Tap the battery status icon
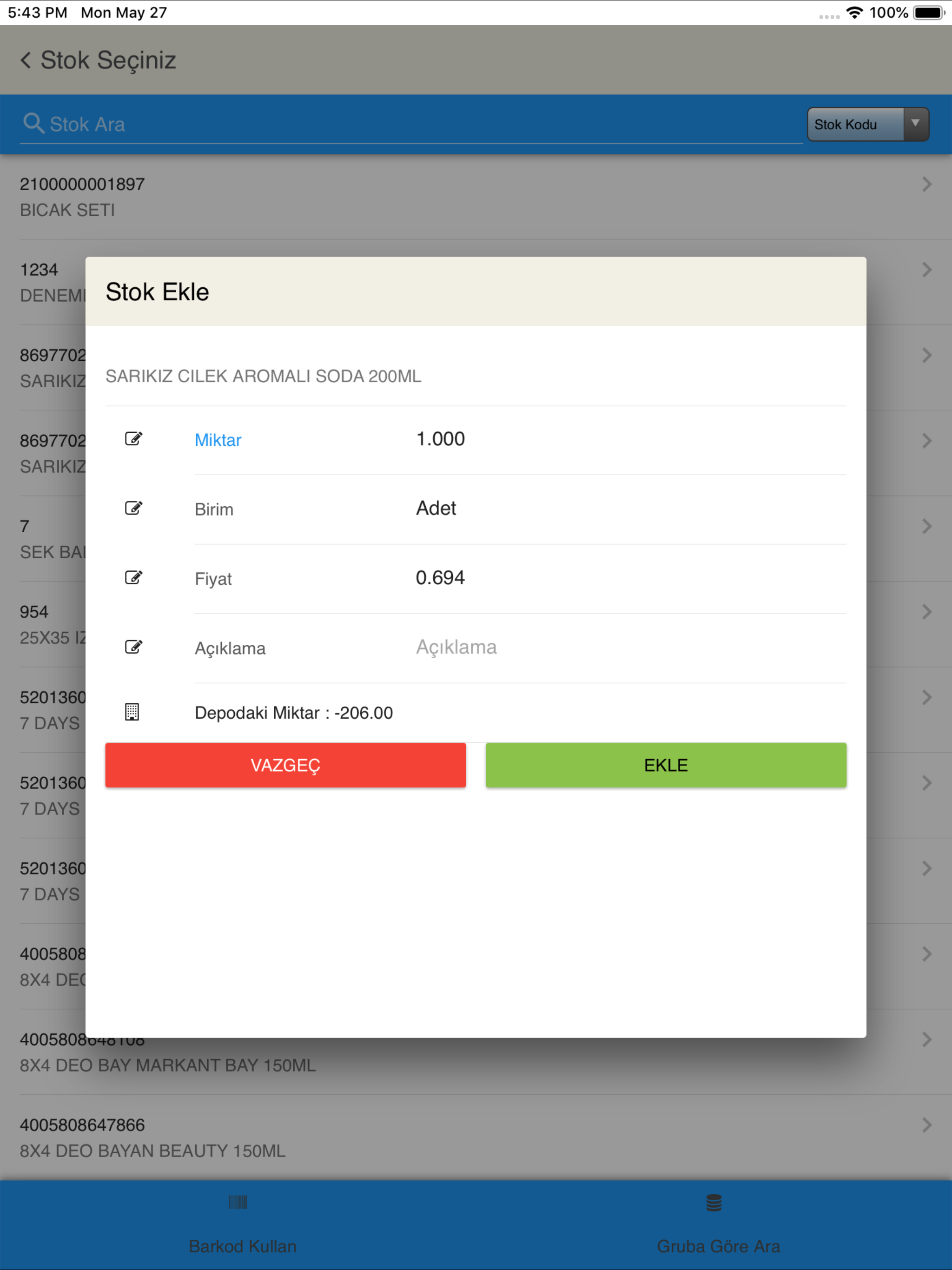The width and height of the screenshot is (952, 1270). click(929, 13)
